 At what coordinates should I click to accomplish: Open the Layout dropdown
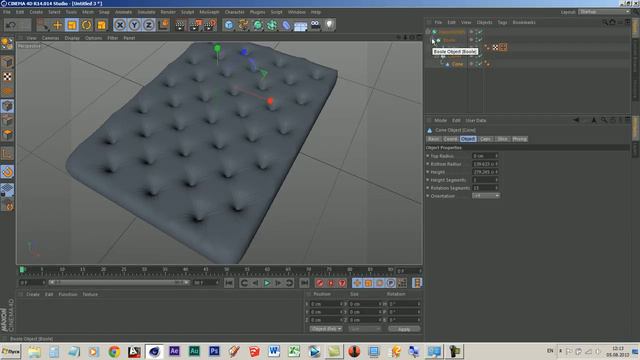point(604,12)
